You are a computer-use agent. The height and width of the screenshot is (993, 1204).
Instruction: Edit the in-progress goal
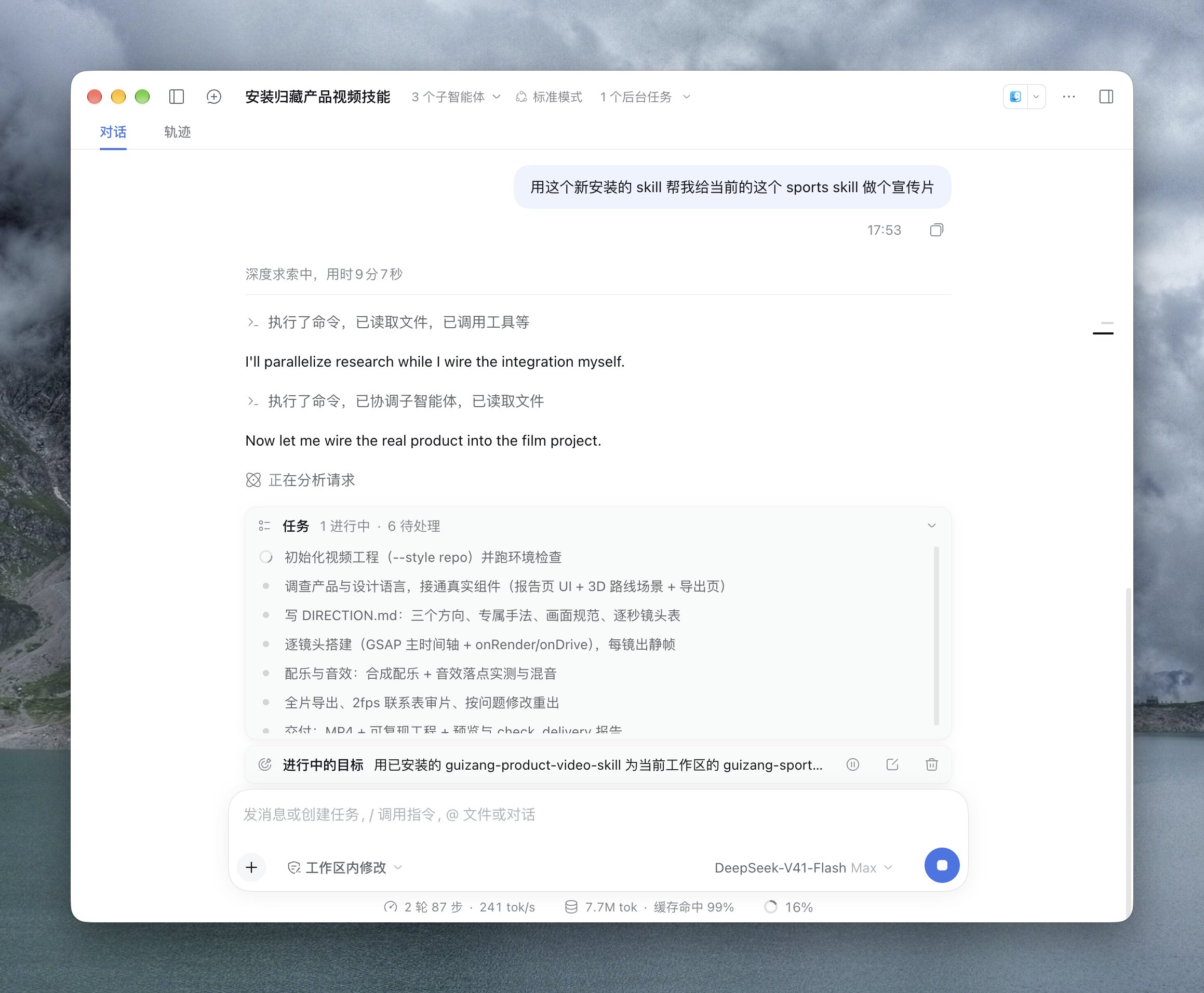(x=892, y=764)
